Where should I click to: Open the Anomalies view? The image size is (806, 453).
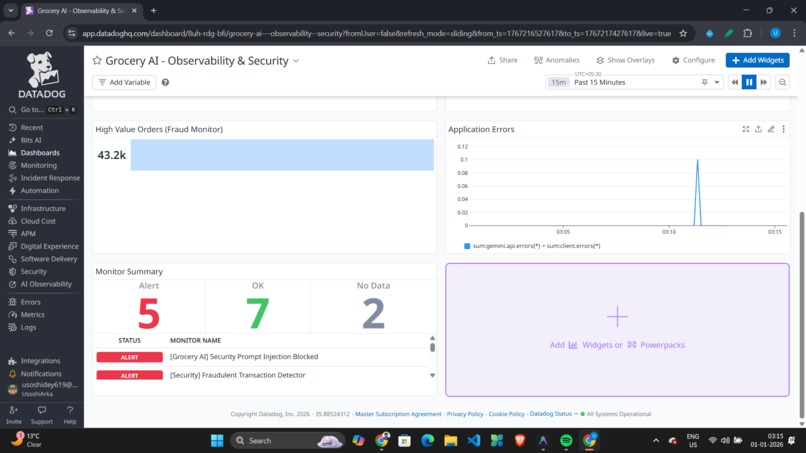coord(556,60)
